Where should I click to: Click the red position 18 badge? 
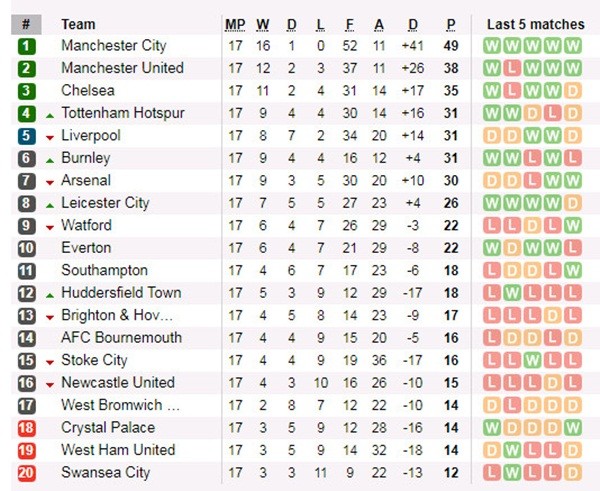[26, 428]
